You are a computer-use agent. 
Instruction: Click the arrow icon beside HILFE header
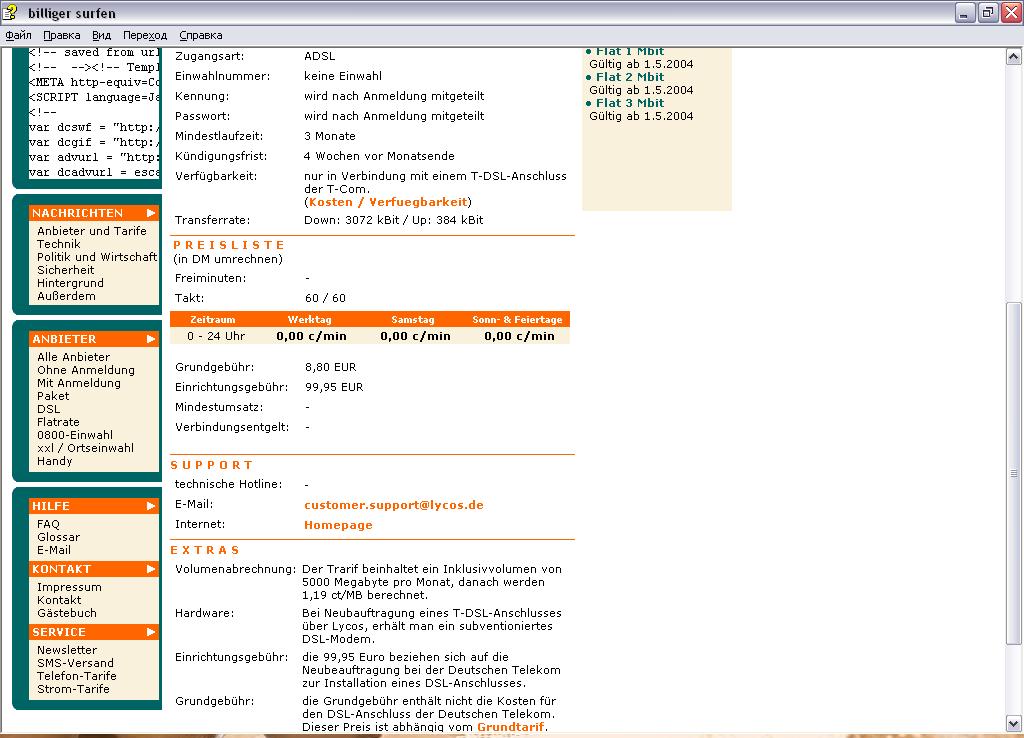151,506
